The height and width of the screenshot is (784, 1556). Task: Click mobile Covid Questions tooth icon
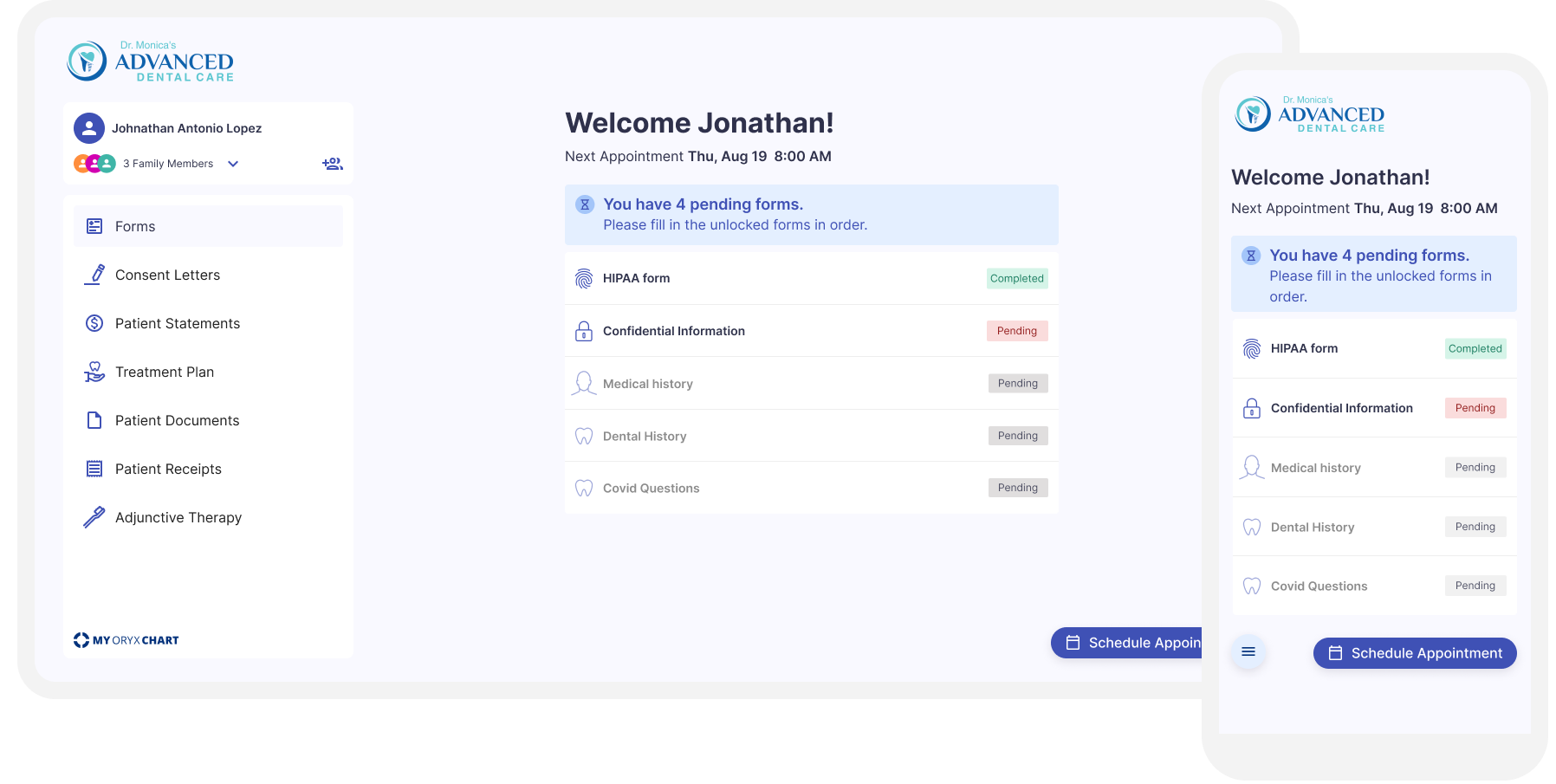1252,586
